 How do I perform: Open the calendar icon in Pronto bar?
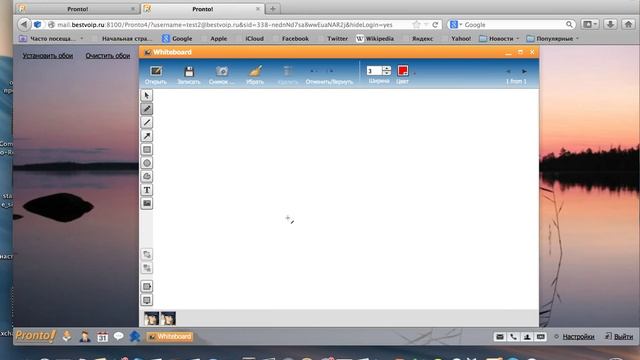[x=102, y=337]
